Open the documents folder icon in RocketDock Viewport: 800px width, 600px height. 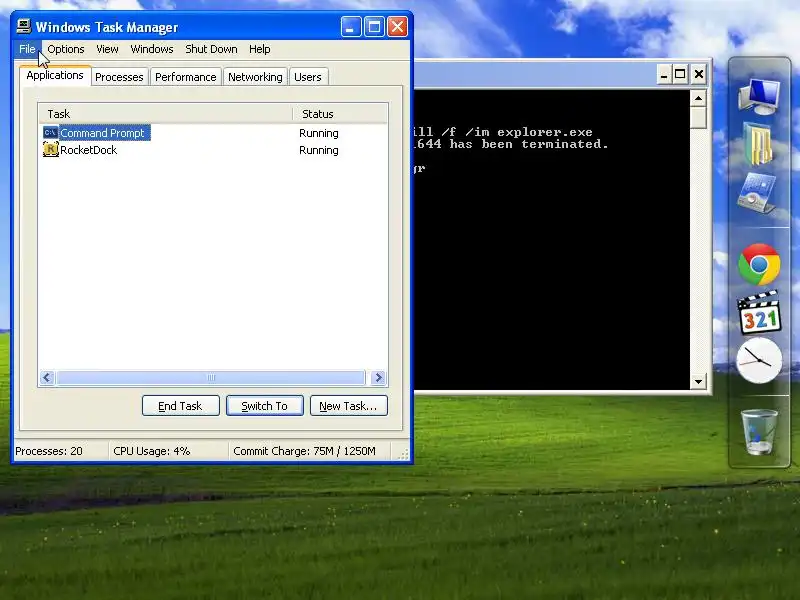758,143
